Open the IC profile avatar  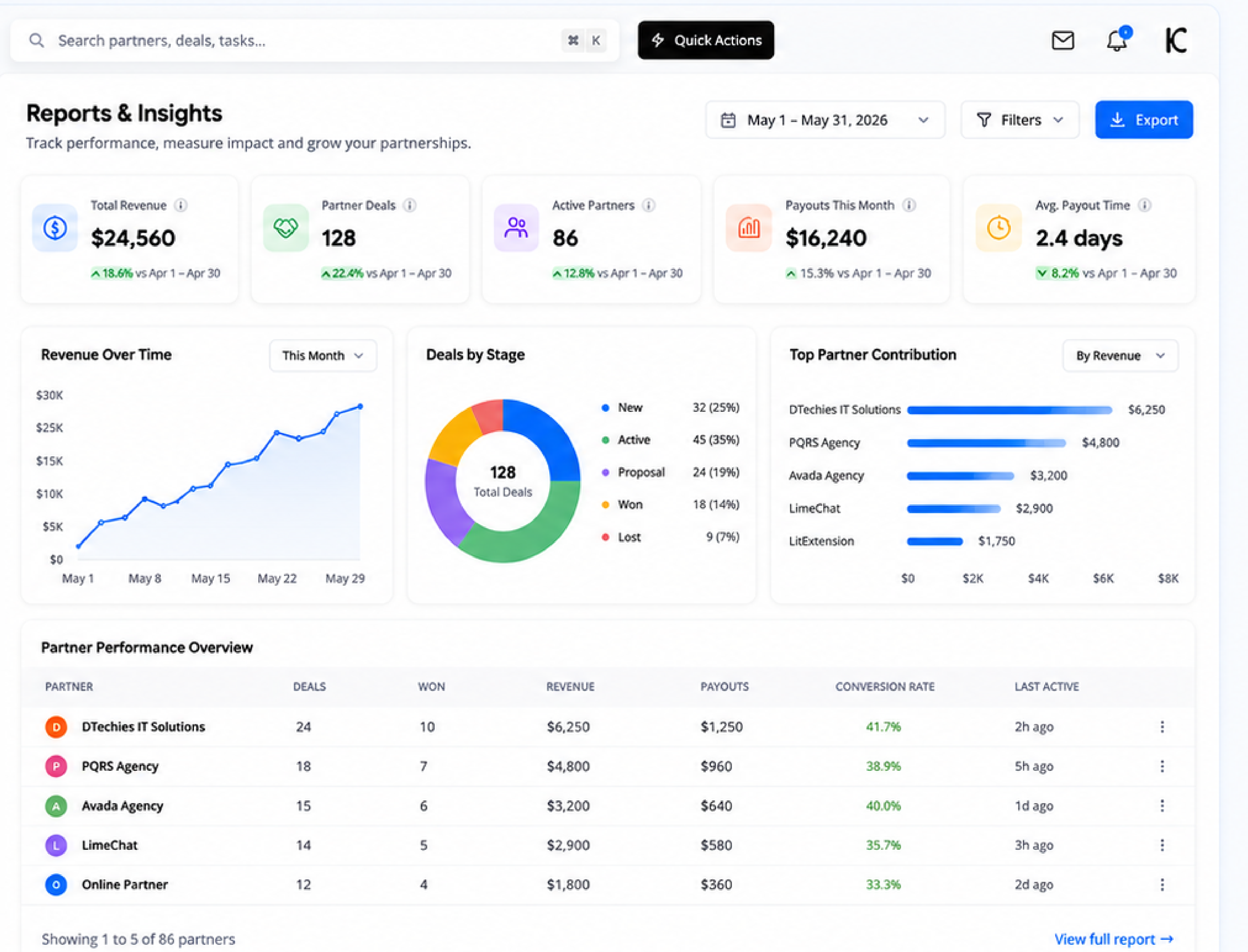1175,40
